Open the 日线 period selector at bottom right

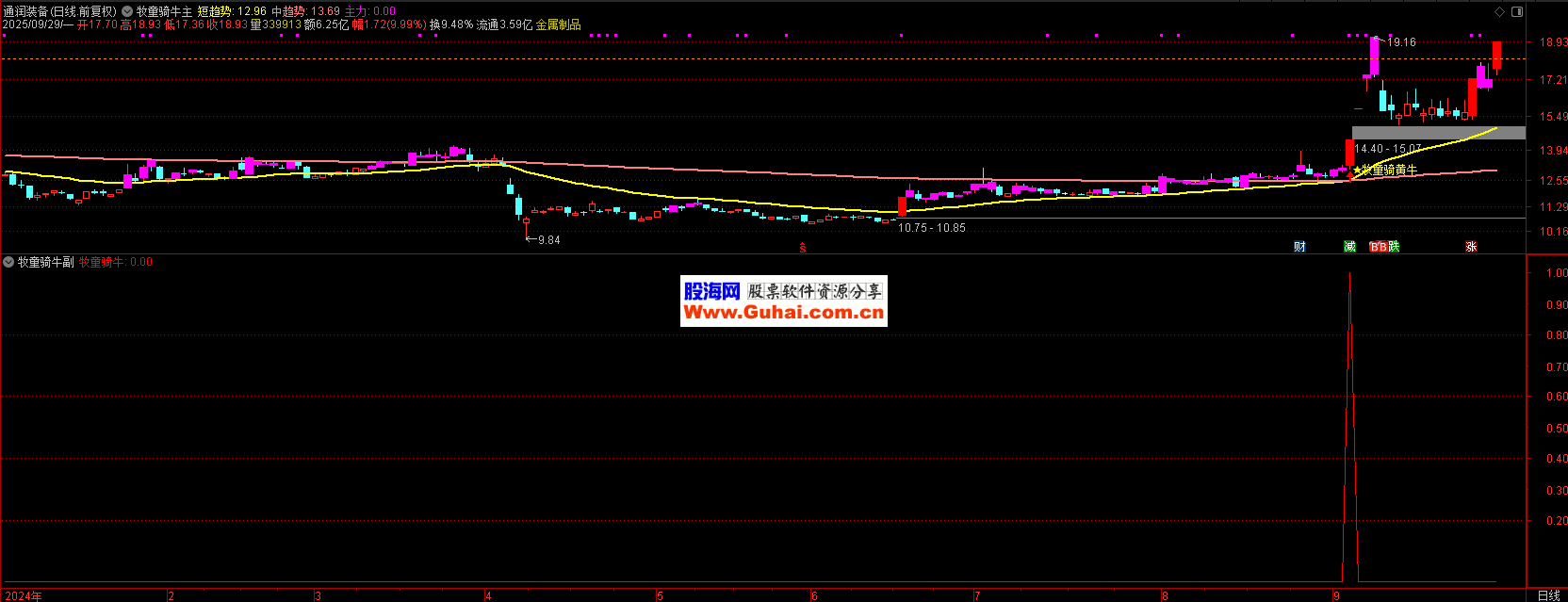(1548, 595)
